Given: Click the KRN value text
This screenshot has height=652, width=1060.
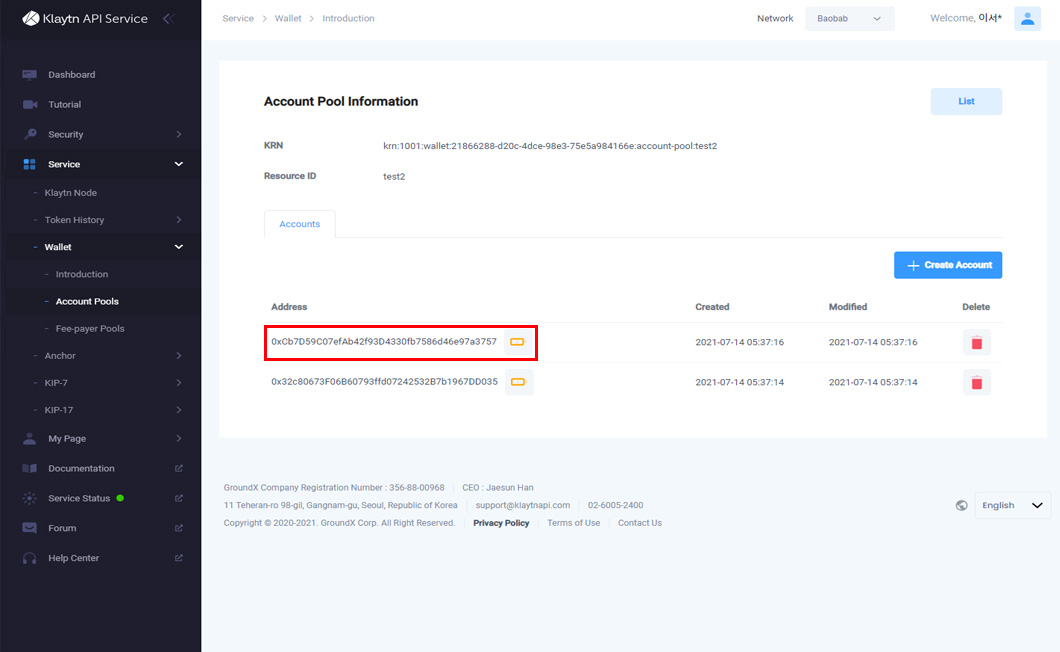Looking at the screenshot, I should 550,146.
